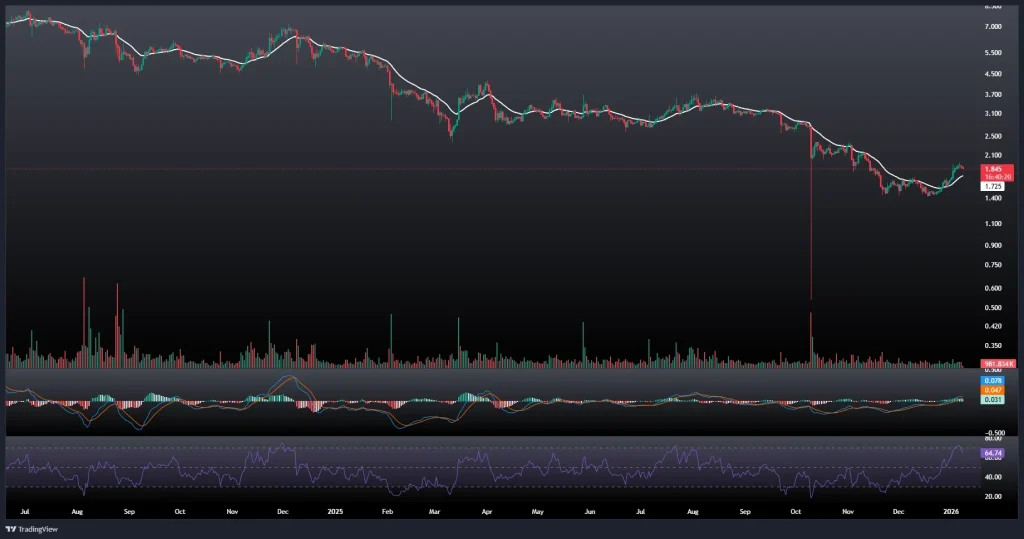This screenshot has height=539, width=1024.
Task: Click the 40.00 level on RSI scale
Action: tap(993, 477)
